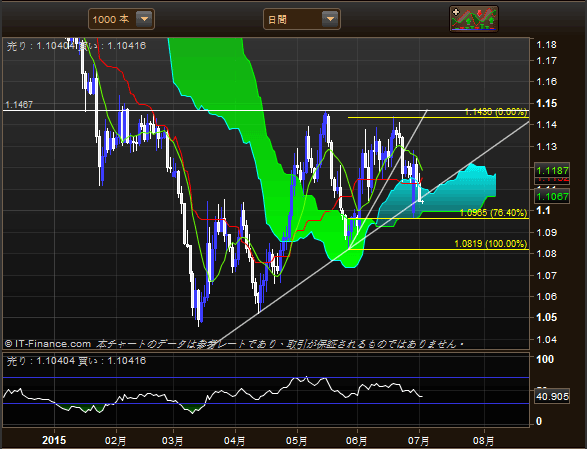Click the IT-Finance.com copyright text

(48, 344)
